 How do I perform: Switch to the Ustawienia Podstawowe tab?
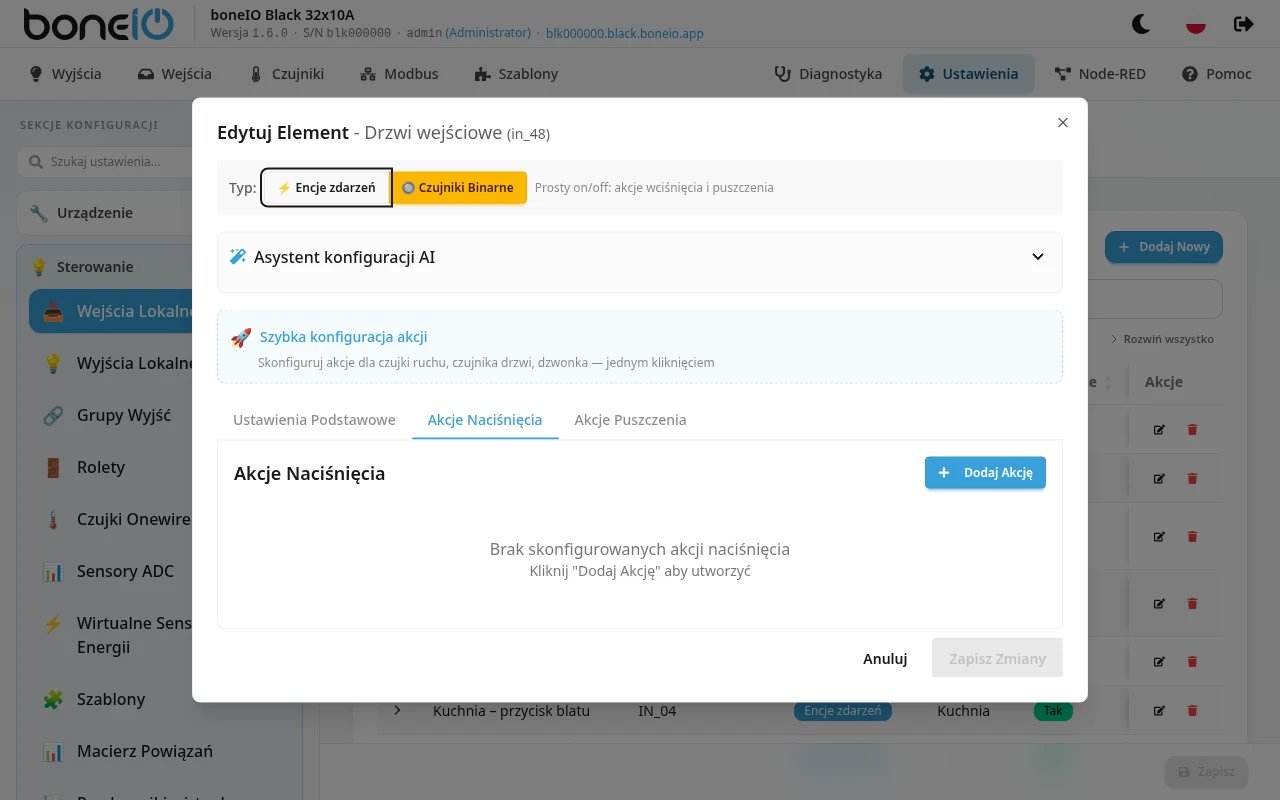pos(314,420)
